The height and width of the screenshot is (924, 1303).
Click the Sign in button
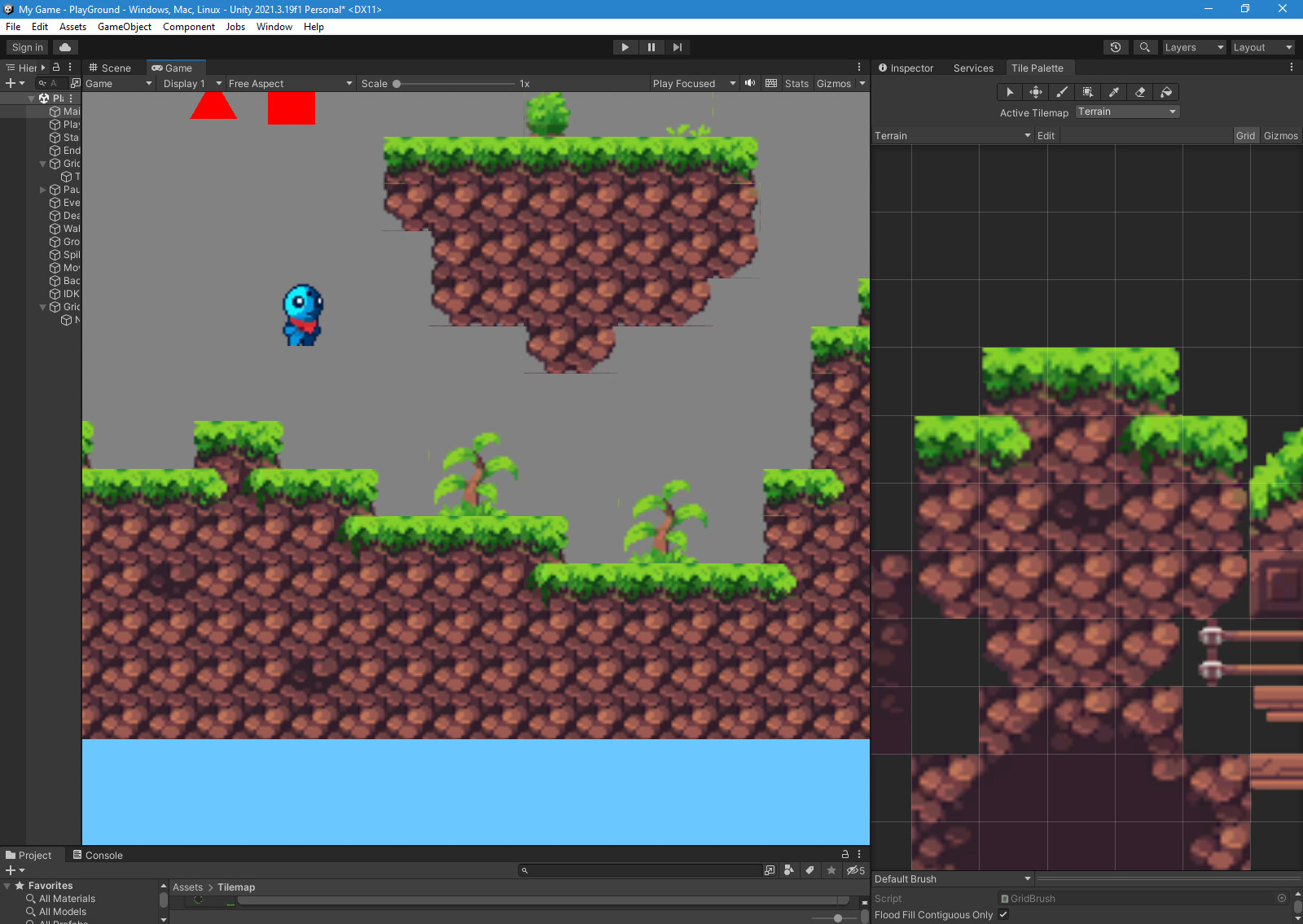pos(26,47)
